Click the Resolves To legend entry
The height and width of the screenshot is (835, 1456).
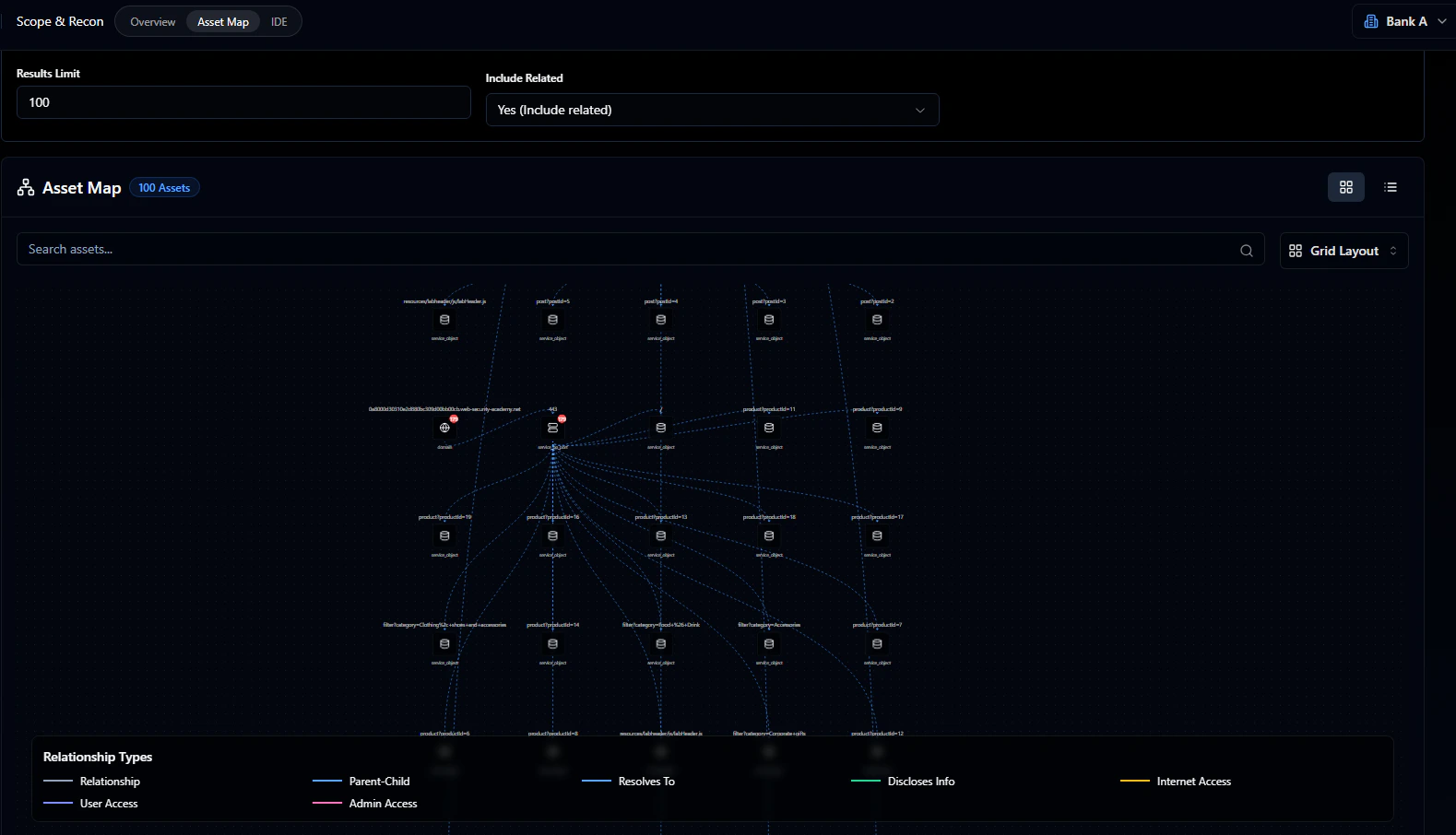point(629,782)
